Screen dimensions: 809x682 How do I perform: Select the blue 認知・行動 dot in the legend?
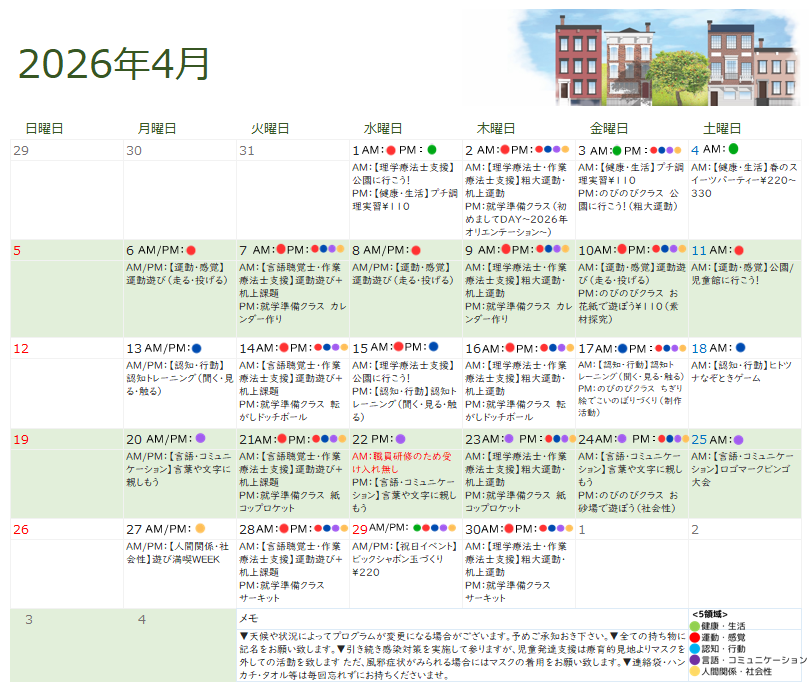(694, 648)
